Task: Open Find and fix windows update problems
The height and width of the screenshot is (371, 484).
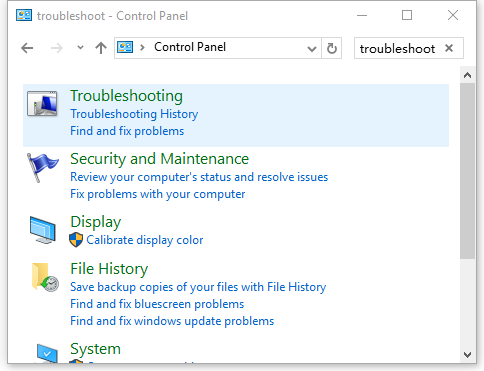Action: (x=172, y=321)
